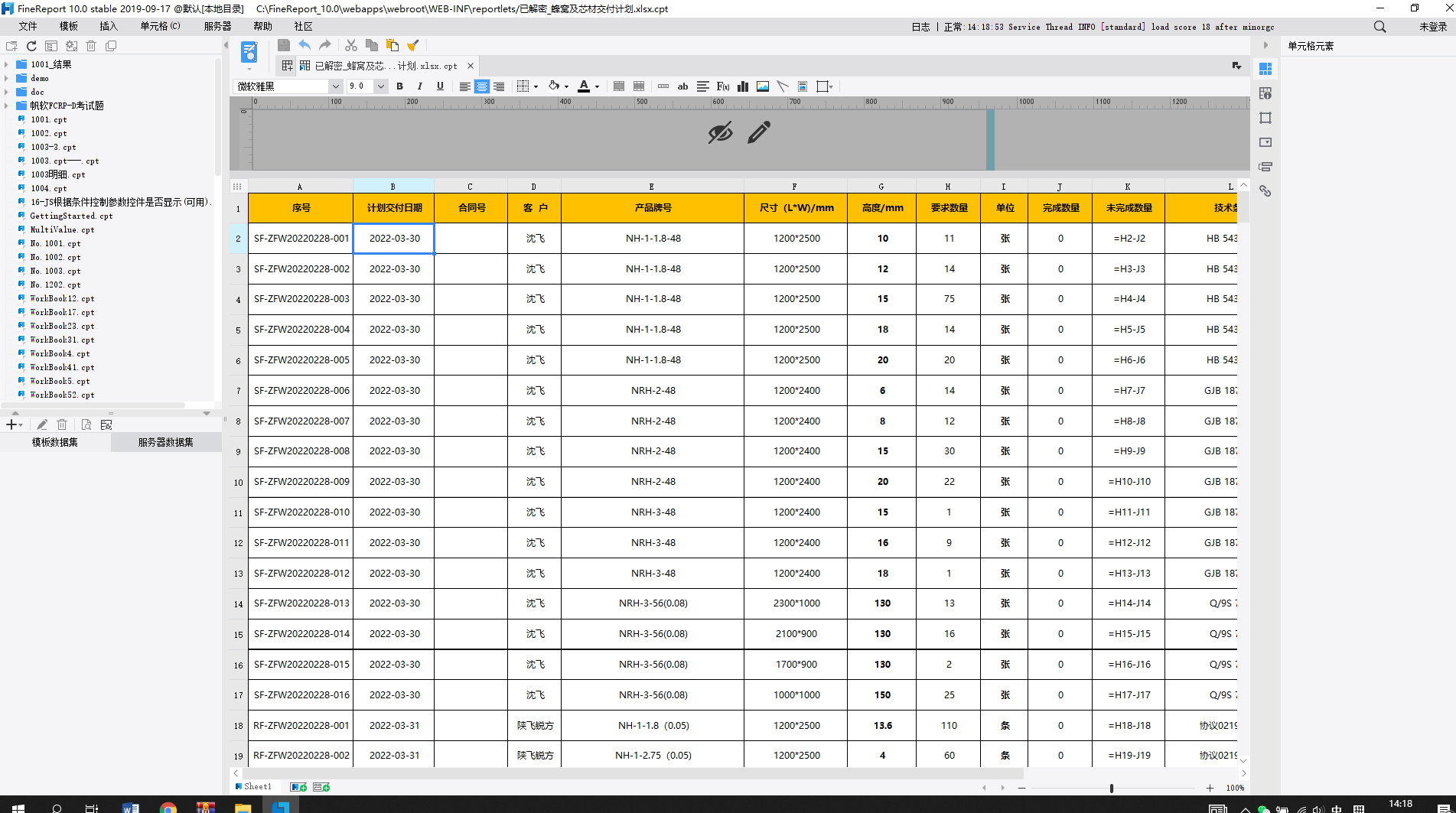Click merge cells icon
This screenshot has height=813, width=1456.
tap(619, 86)
